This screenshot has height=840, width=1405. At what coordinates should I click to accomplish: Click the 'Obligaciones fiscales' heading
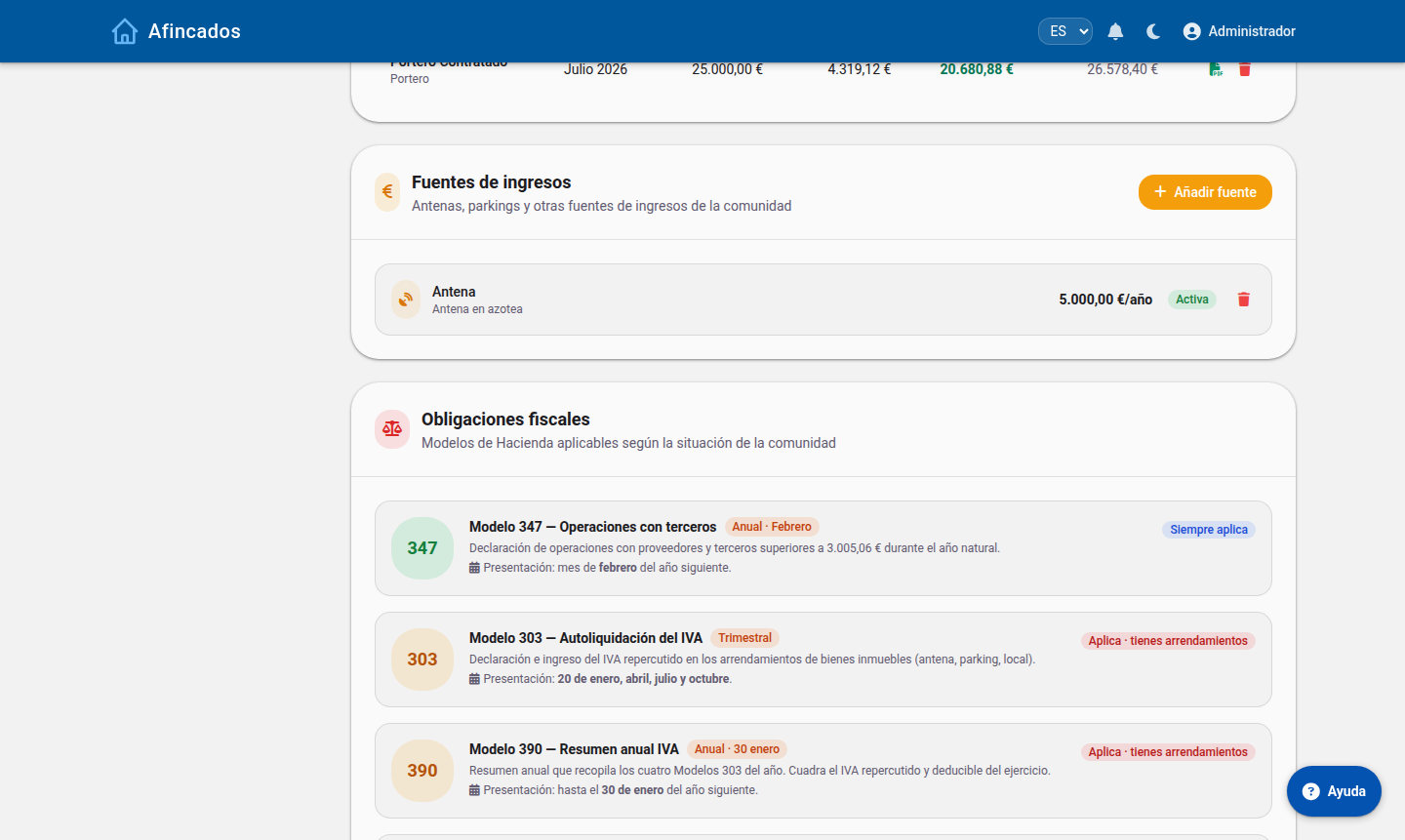point(505,420)
